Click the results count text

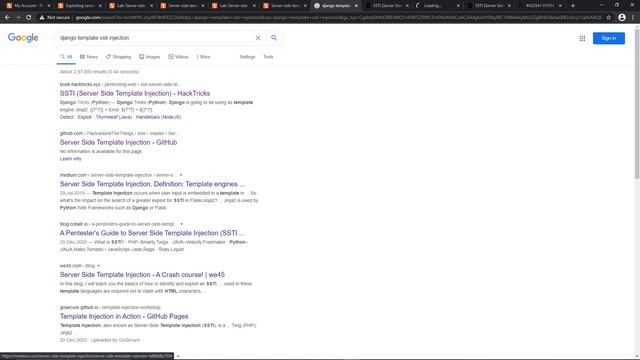click(100, 72)
